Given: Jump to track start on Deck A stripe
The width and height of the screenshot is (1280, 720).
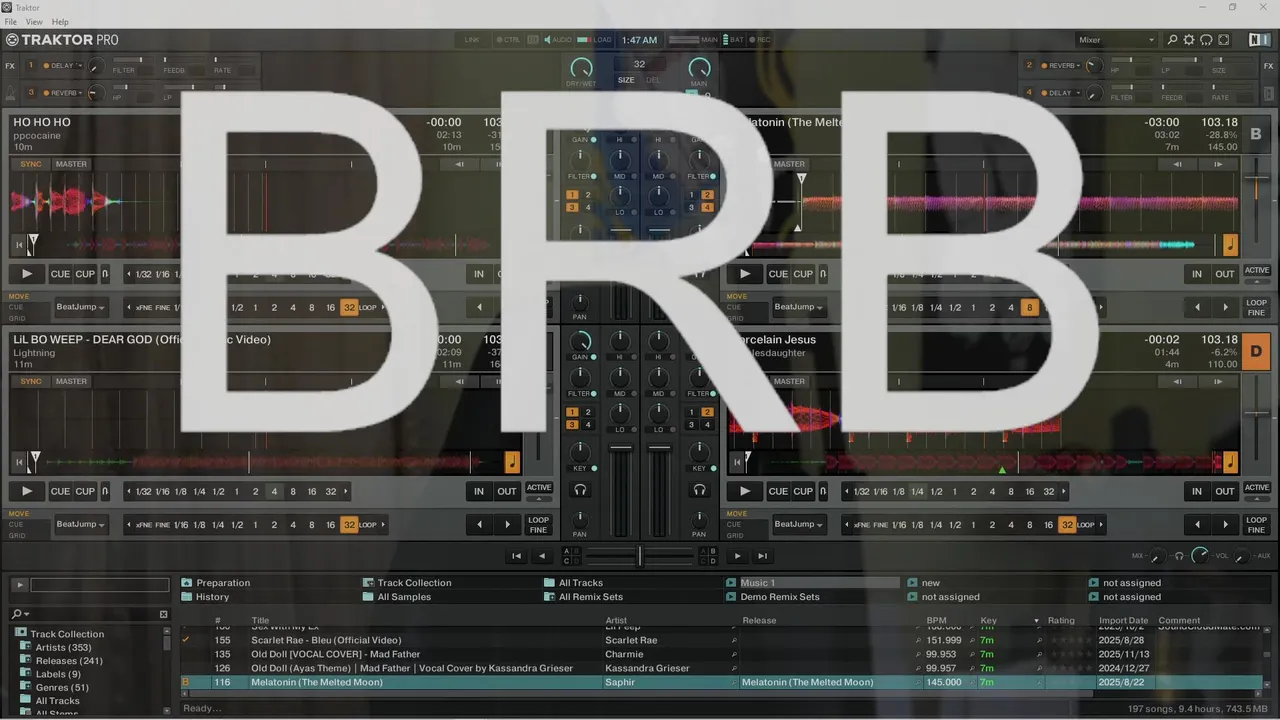Looking at the screenshot, I should pos(19,245).
